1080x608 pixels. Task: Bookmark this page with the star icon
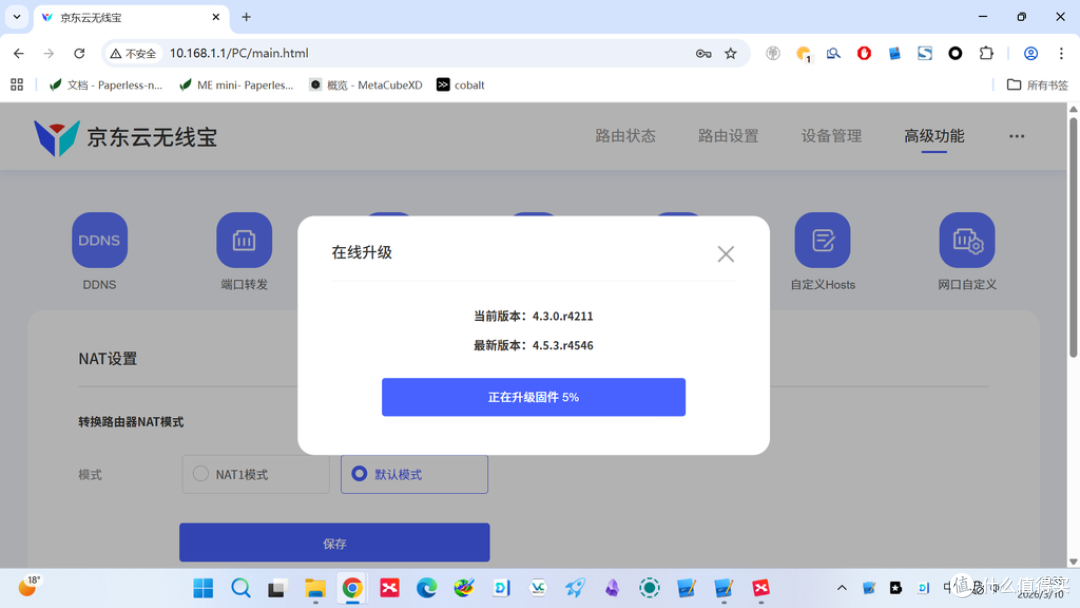tap(731, 53)
